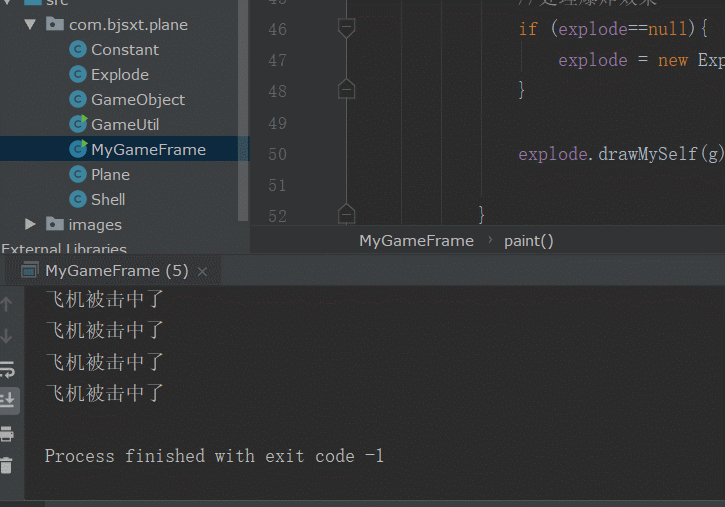725x507 pixels.
Task: Open the Plane class
Action: pyautogui.click(x=110, y=174)
